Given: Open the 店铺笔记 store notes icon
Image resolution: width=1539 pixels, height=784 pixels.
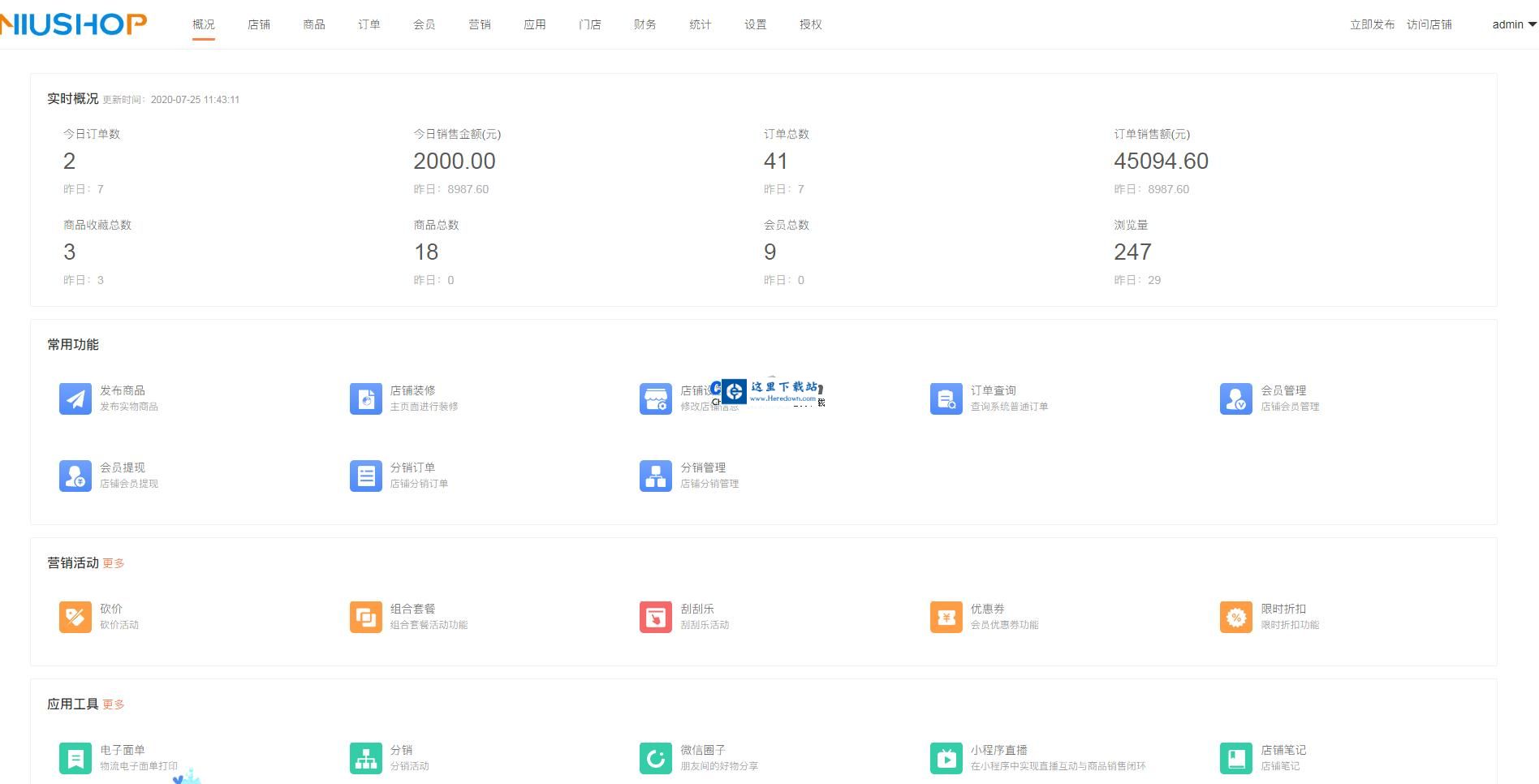Looking at the screenshot, I should coord(1235,758).
